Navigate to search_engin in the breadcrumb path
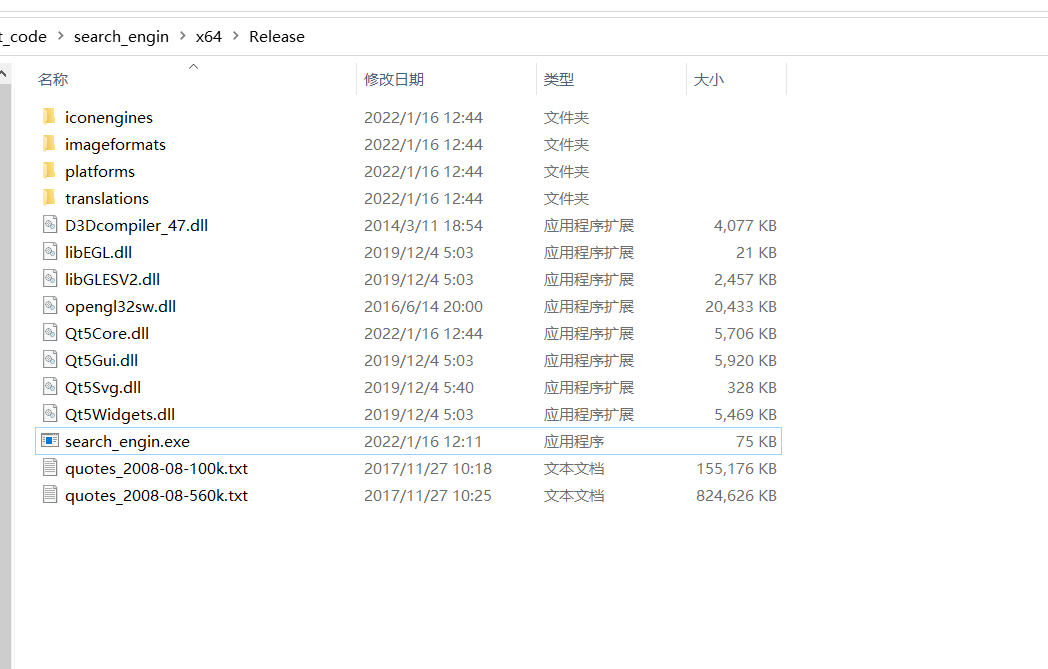1048x669 pixels. pyautogui.click(x=121, y=36)
